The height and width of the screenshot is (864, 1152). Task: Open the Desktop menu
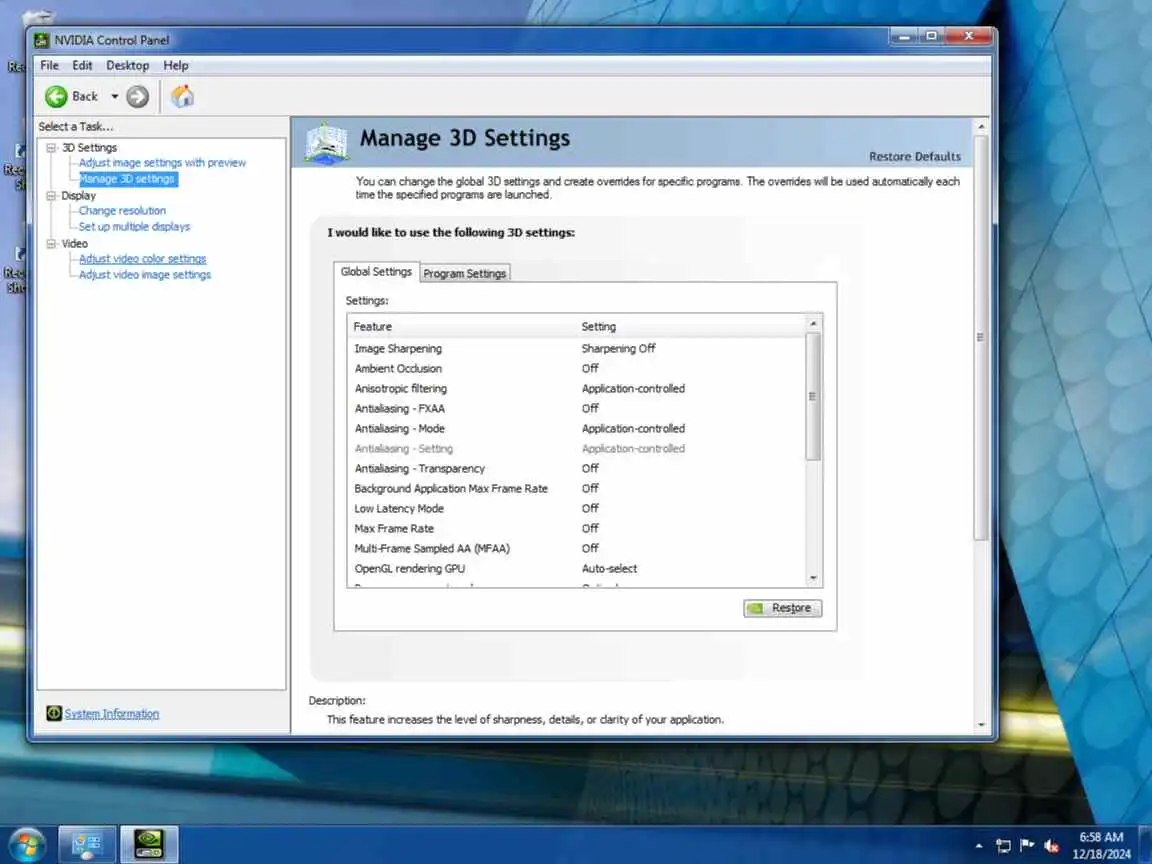pos(128,65)
